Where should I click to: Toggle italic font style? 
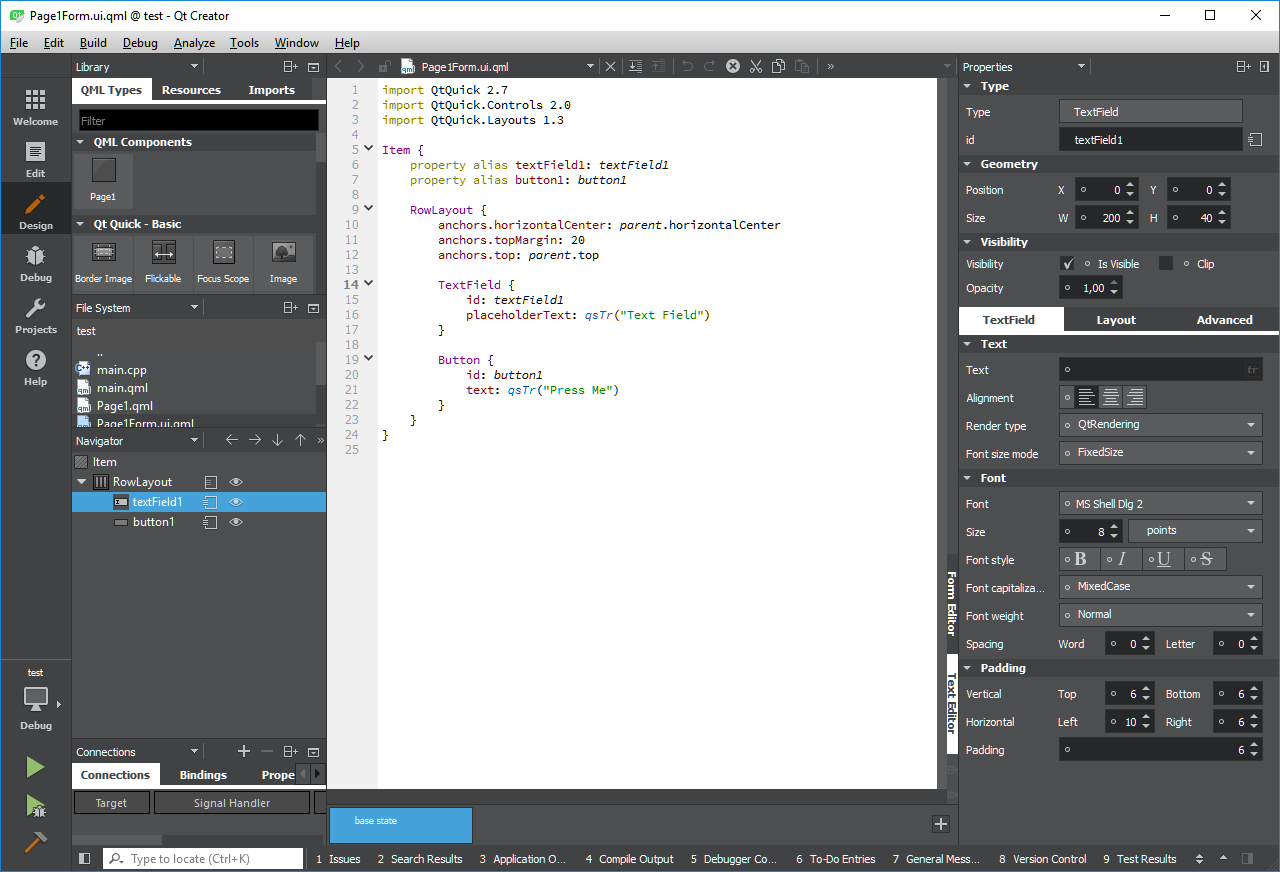[x=1122, y=559]
